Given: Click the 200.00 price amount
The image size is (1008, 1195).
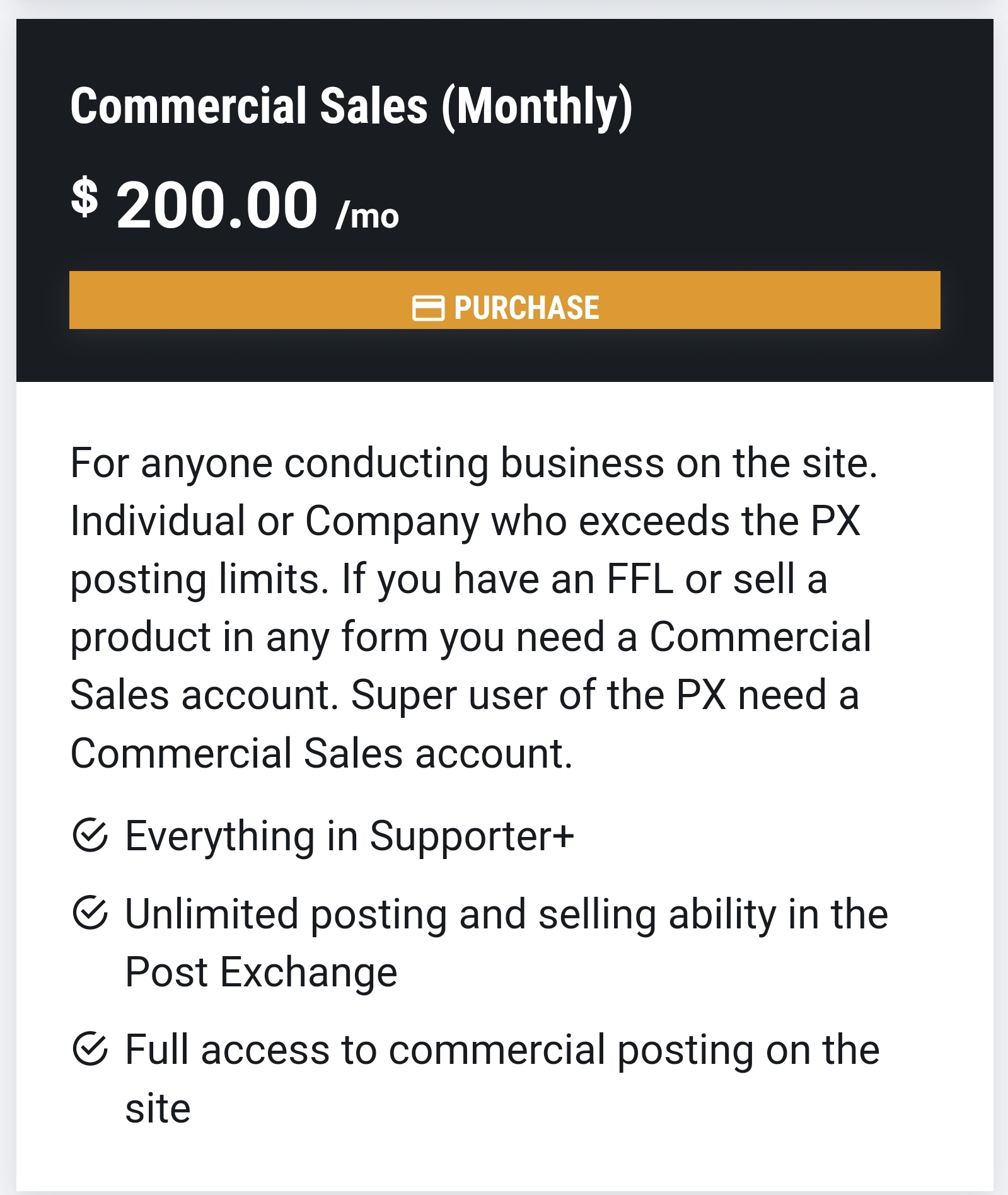Looking at the screenshot, I should tap(217, 205).
